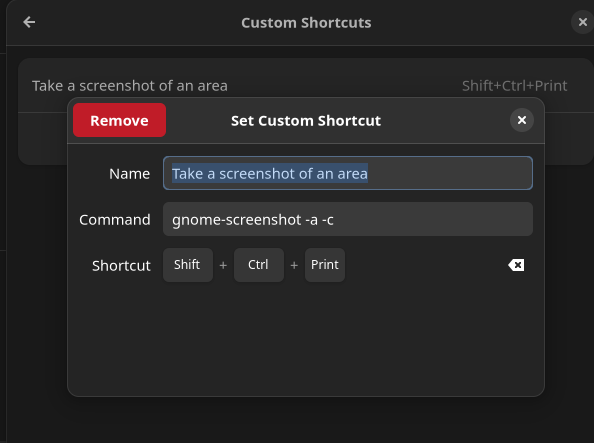Open the 'Take a screenshot of an area' list row
The image size is (594, 443).
pos(306,85)
